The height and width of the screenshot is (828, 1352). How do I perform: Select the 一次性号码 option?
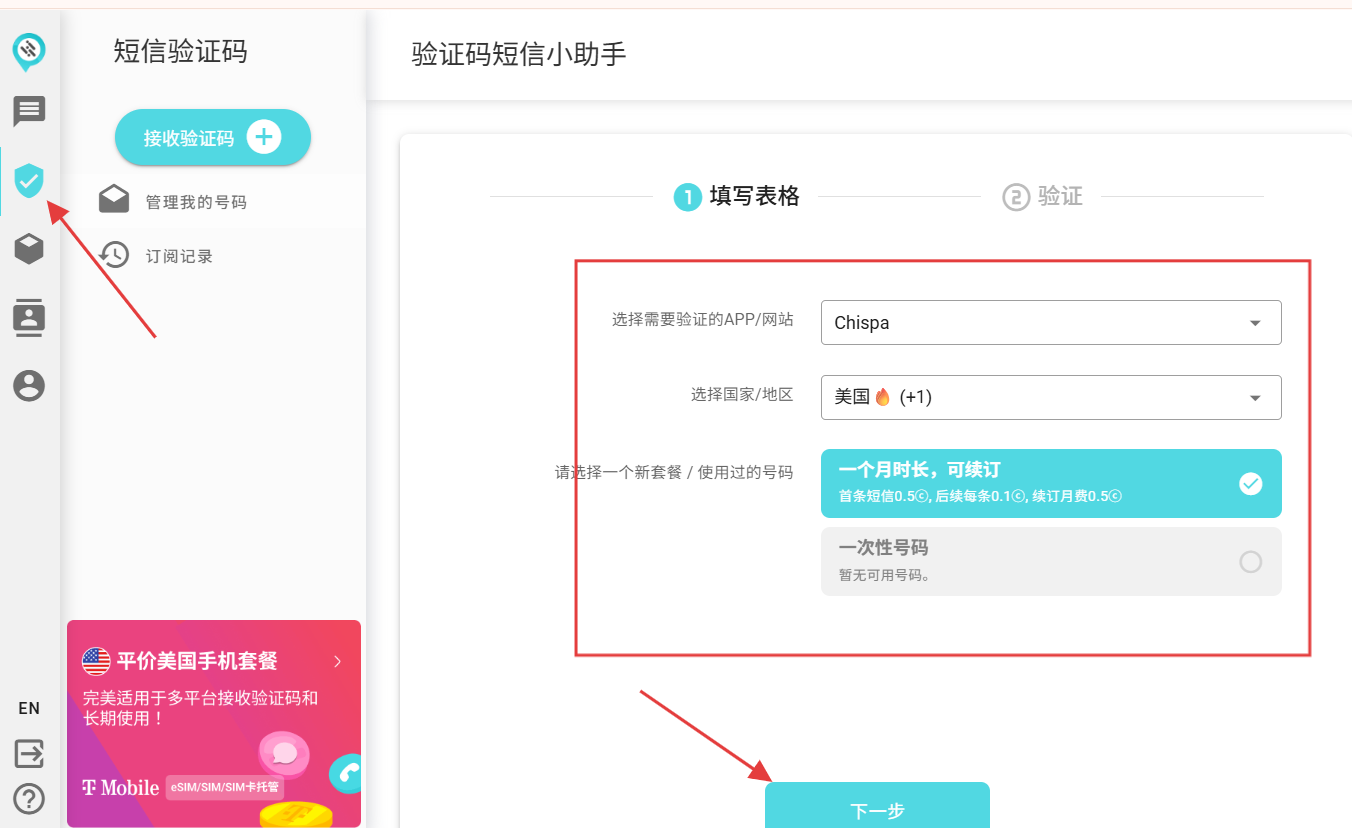1051,561
